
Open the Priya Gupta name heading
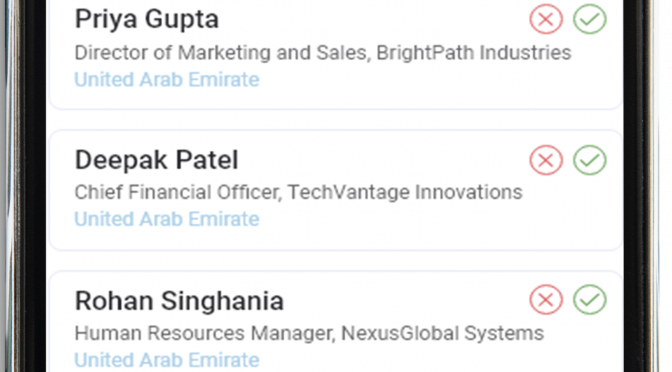[x=147, y=20]
